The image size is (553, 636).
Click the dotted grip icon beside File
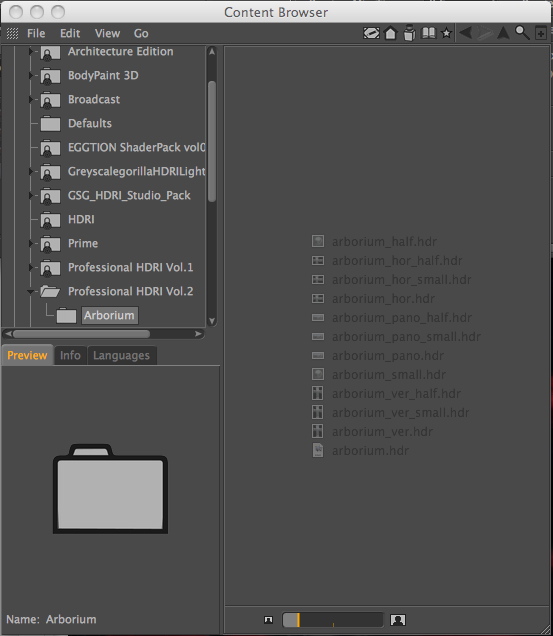13,33
